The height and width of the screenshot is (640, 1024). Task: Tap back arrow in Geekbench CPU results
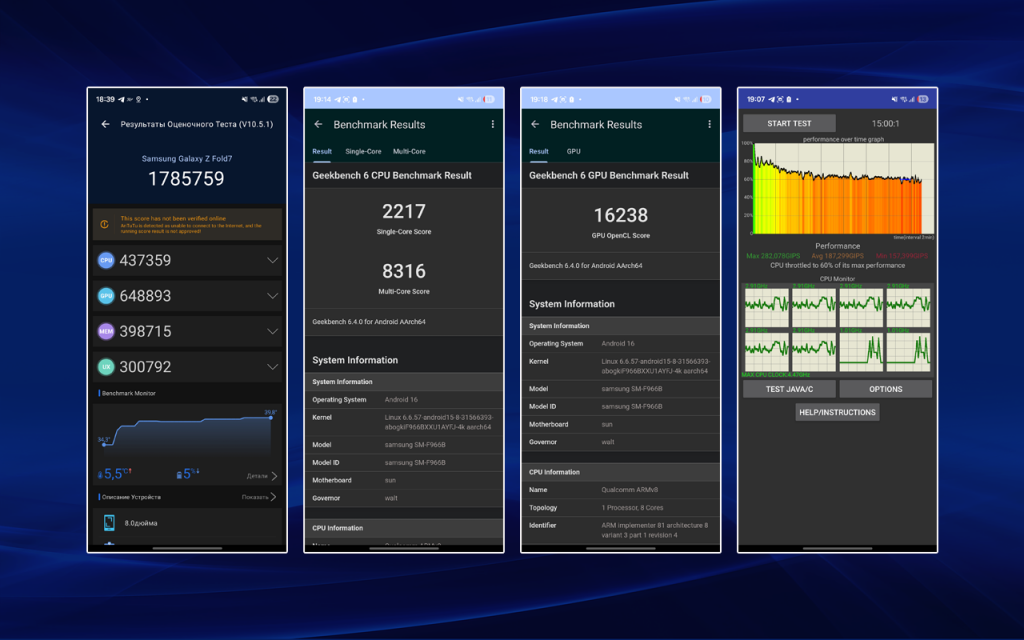(x=318, y=124)
